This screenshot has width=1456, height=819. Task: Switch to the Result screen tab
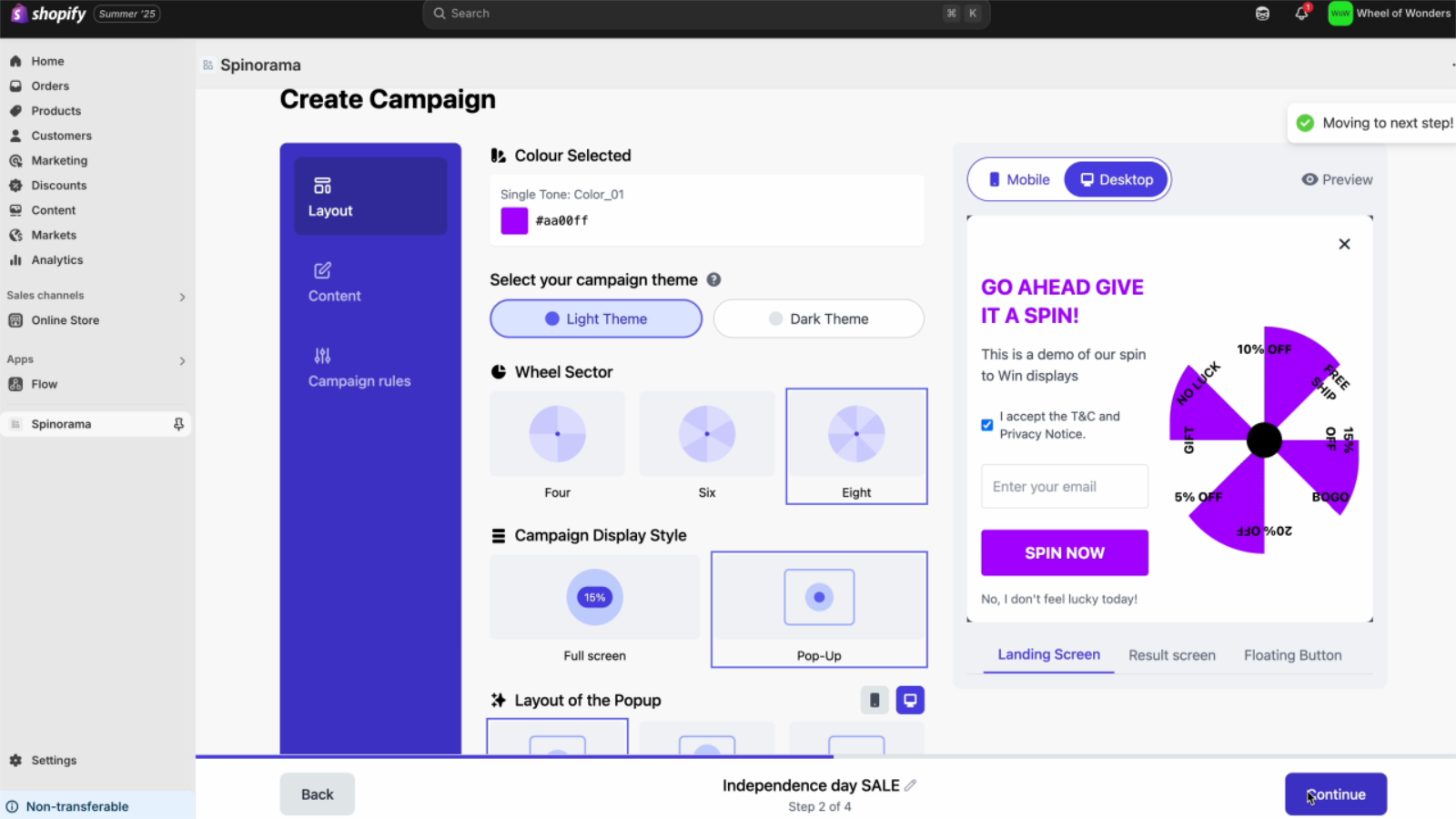(1172, 654)
